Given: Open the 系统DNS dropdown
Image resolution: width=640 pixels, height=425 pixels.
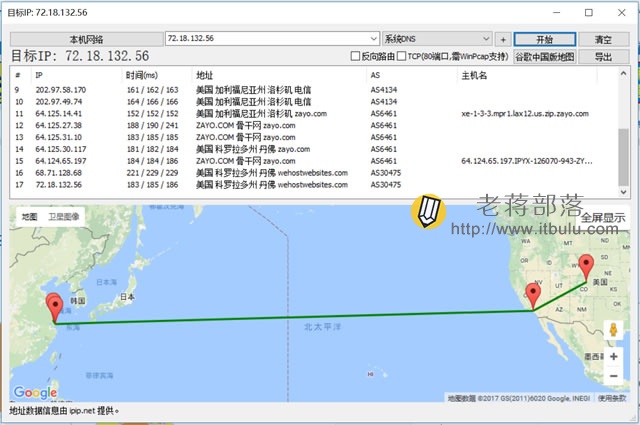Looking at the screenshot, I should point(437,39).
